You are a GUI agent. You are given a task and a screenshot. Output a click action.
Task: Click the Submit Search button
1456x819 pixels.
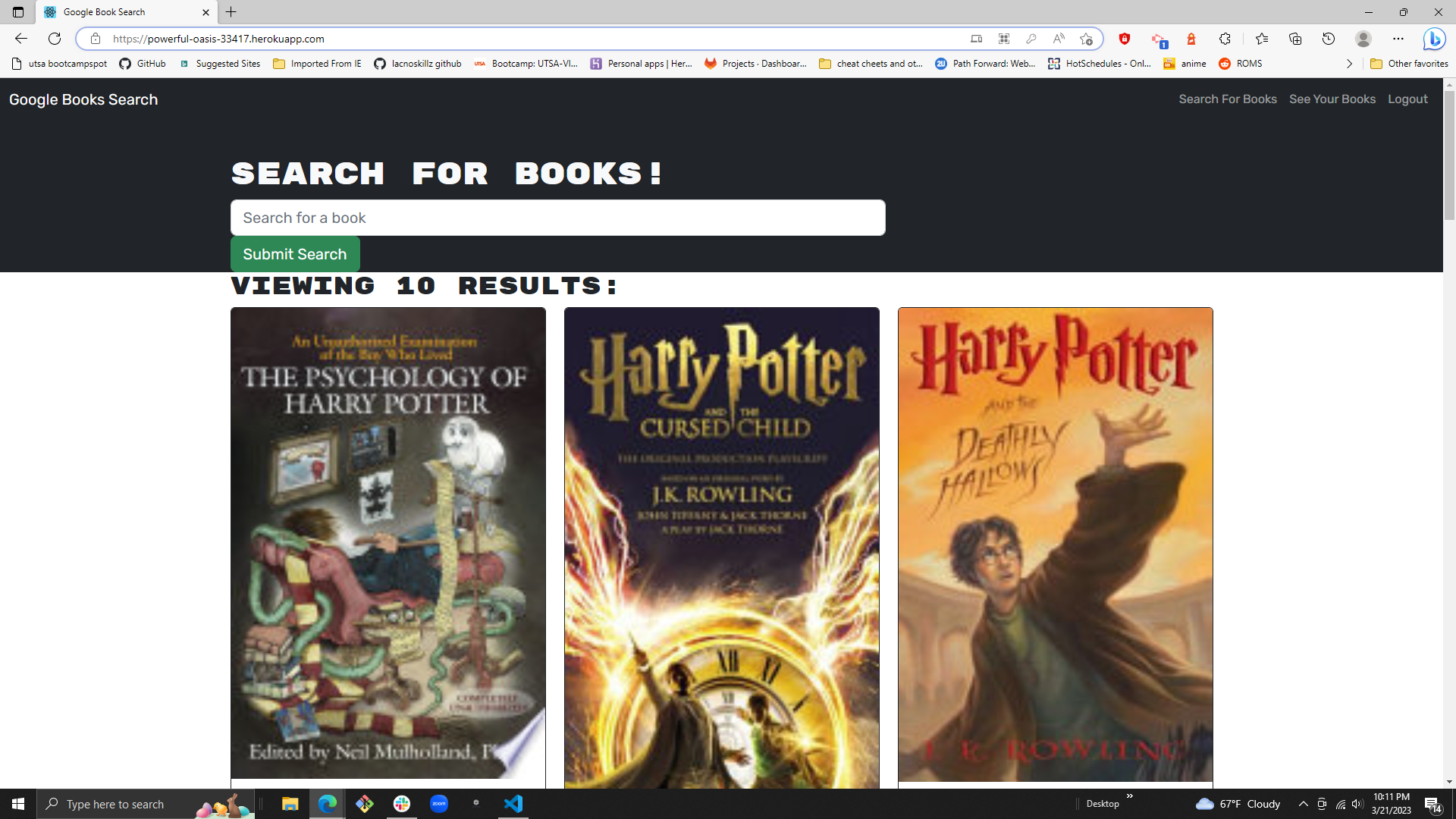click(x=295, y=254)
